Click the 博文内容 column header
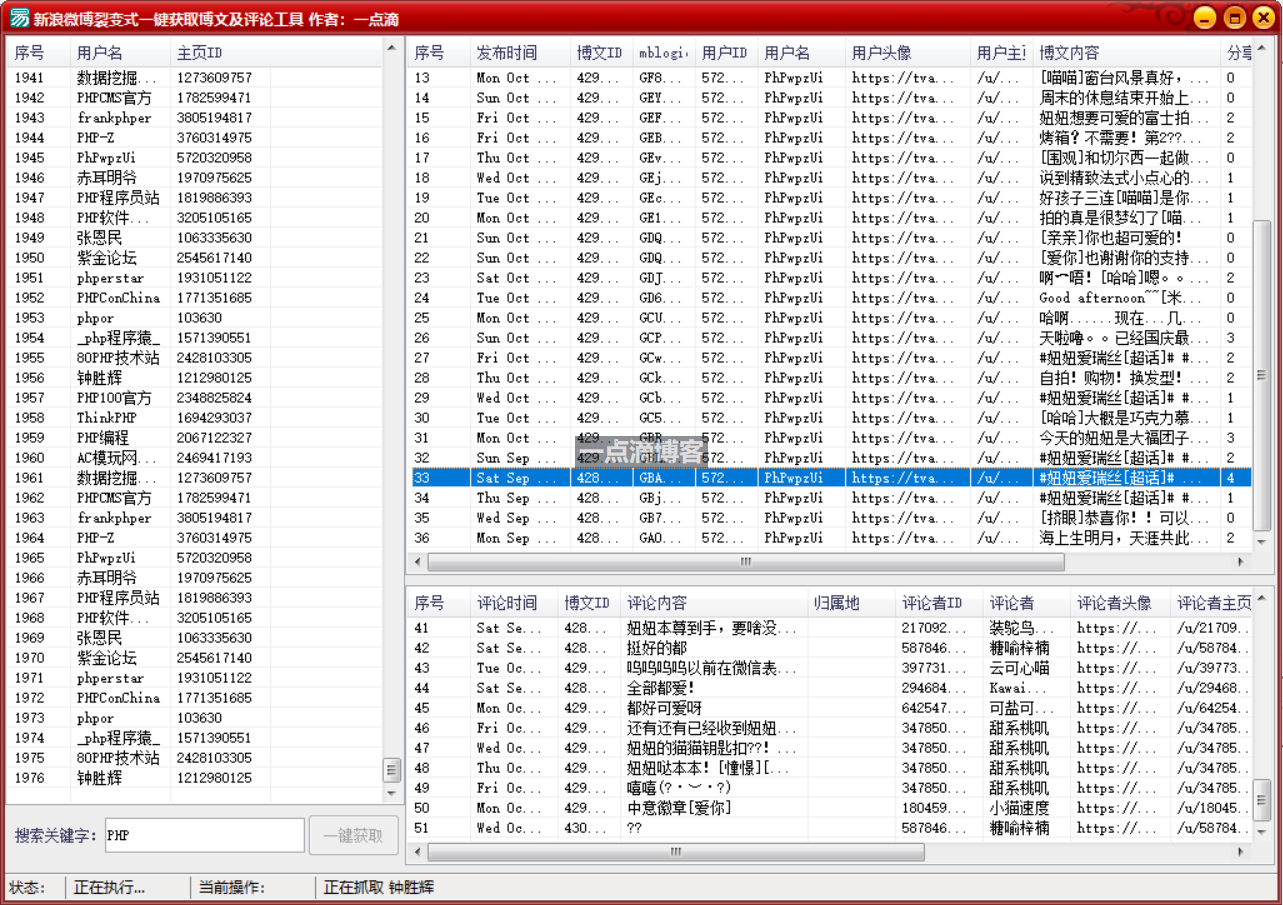 (x=1127, y=53)
